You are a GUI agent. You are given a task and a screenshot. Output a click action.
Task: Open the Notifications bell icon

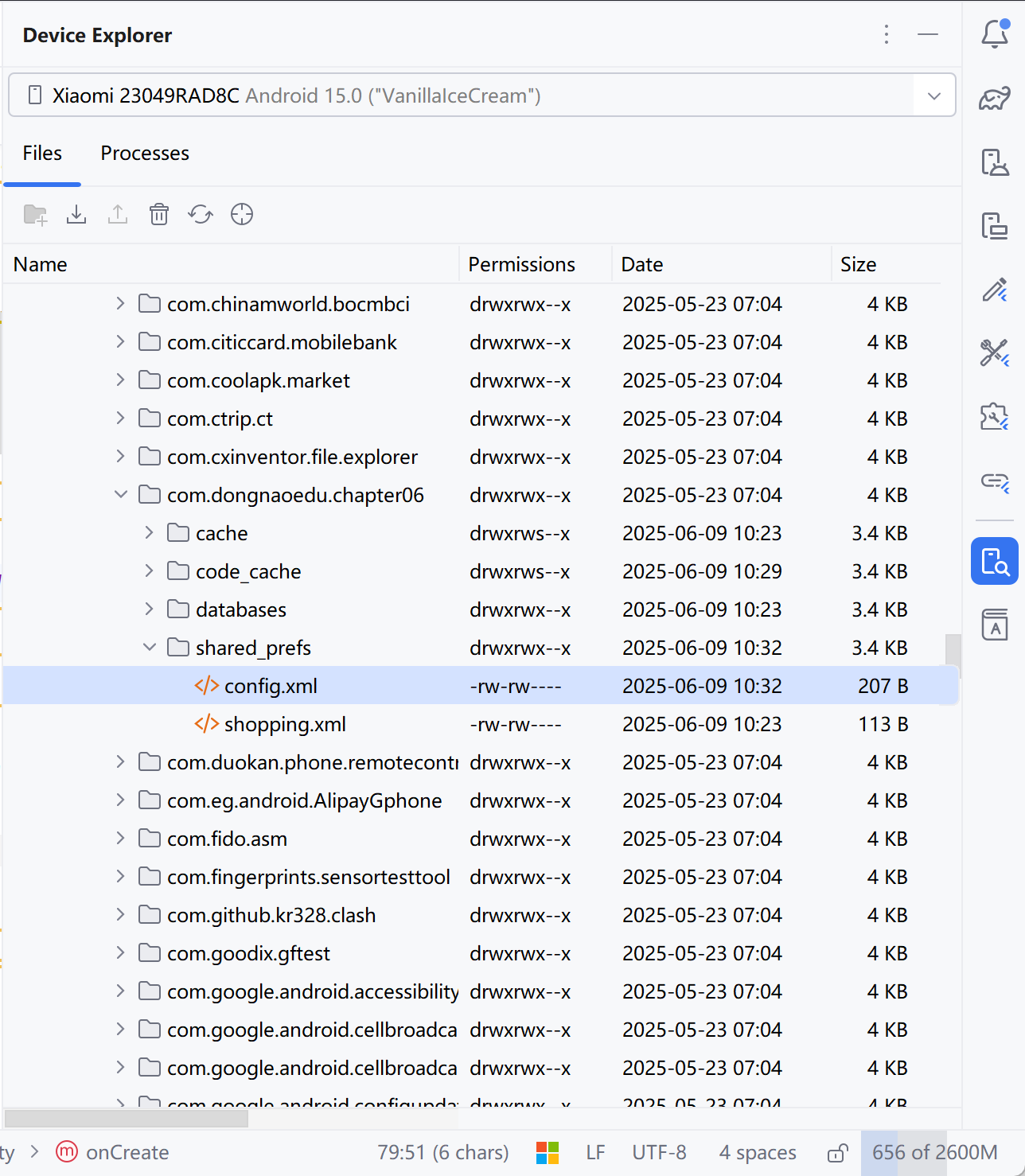[x=994, y=34]
